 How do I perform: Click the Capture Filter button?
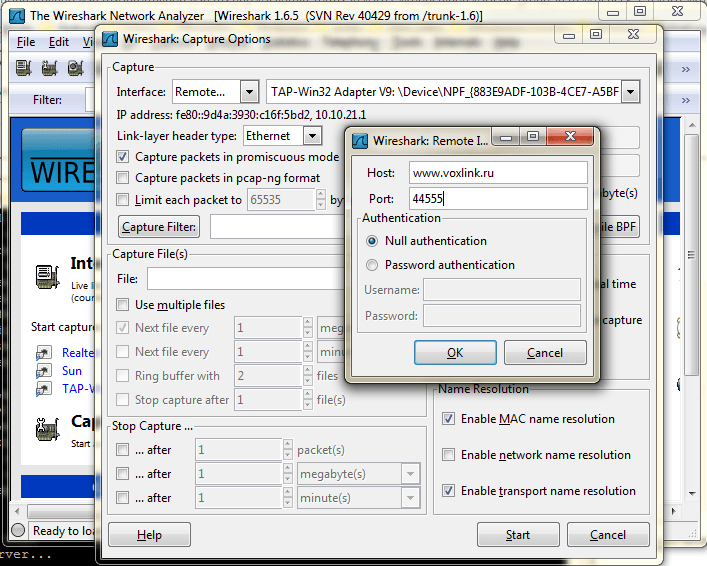[x=159, y=227]
